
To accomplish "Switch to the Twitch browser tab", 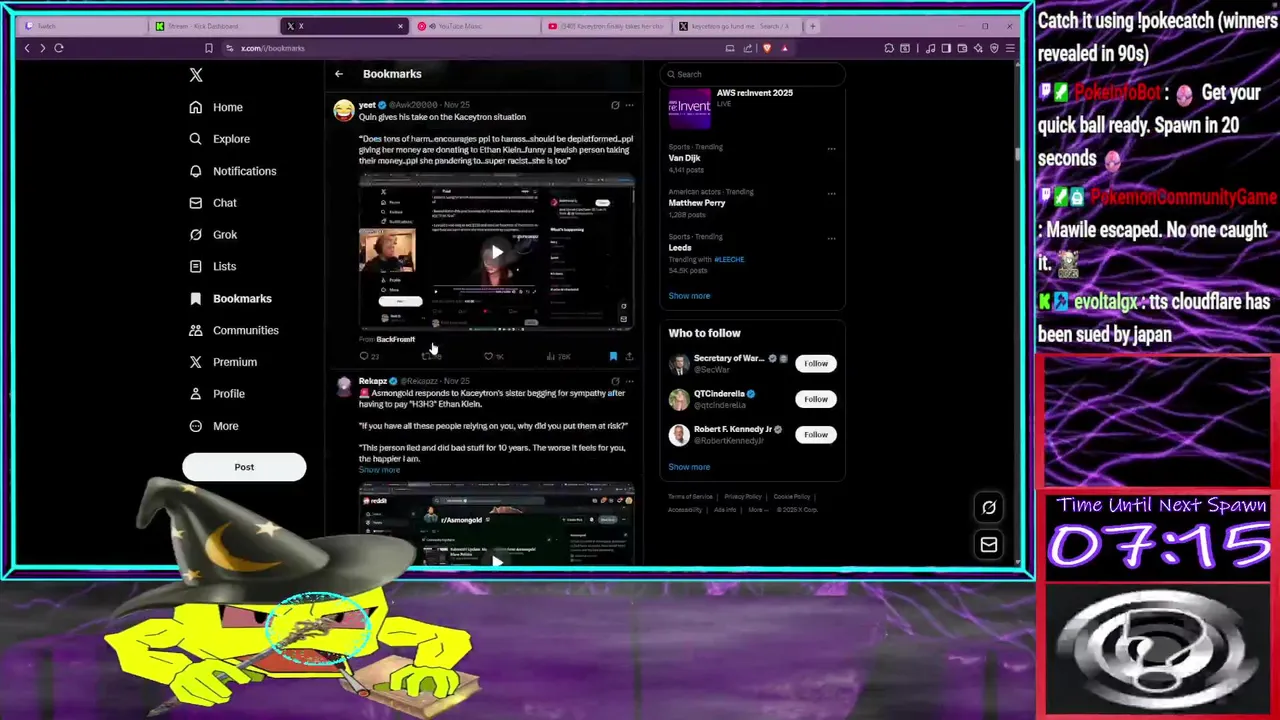I will (x=80, y=26).
